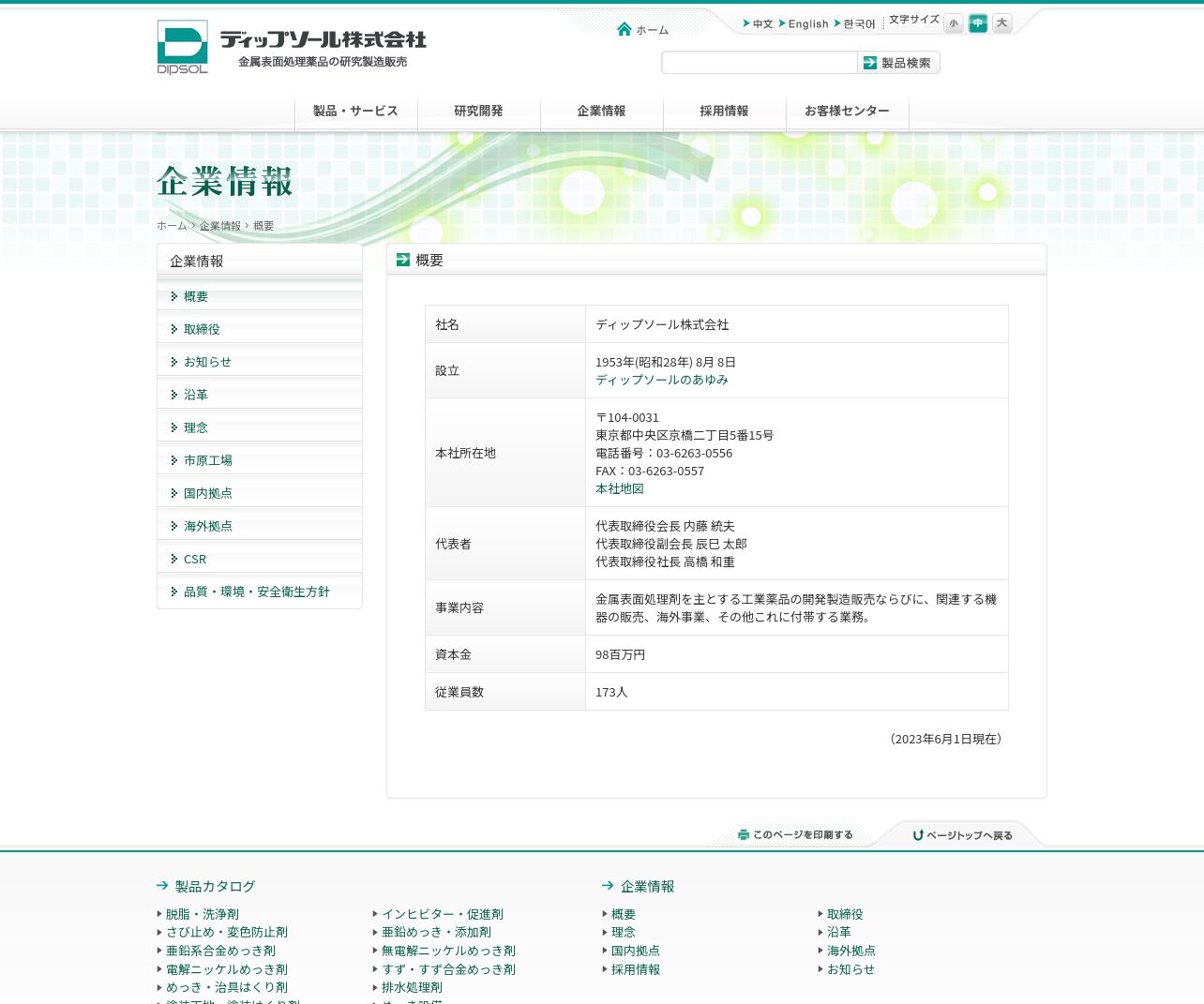The height and width of the screenshot is (1004, 1204).
Task: Focus the product search input field
Action: (x=760, y=63)
